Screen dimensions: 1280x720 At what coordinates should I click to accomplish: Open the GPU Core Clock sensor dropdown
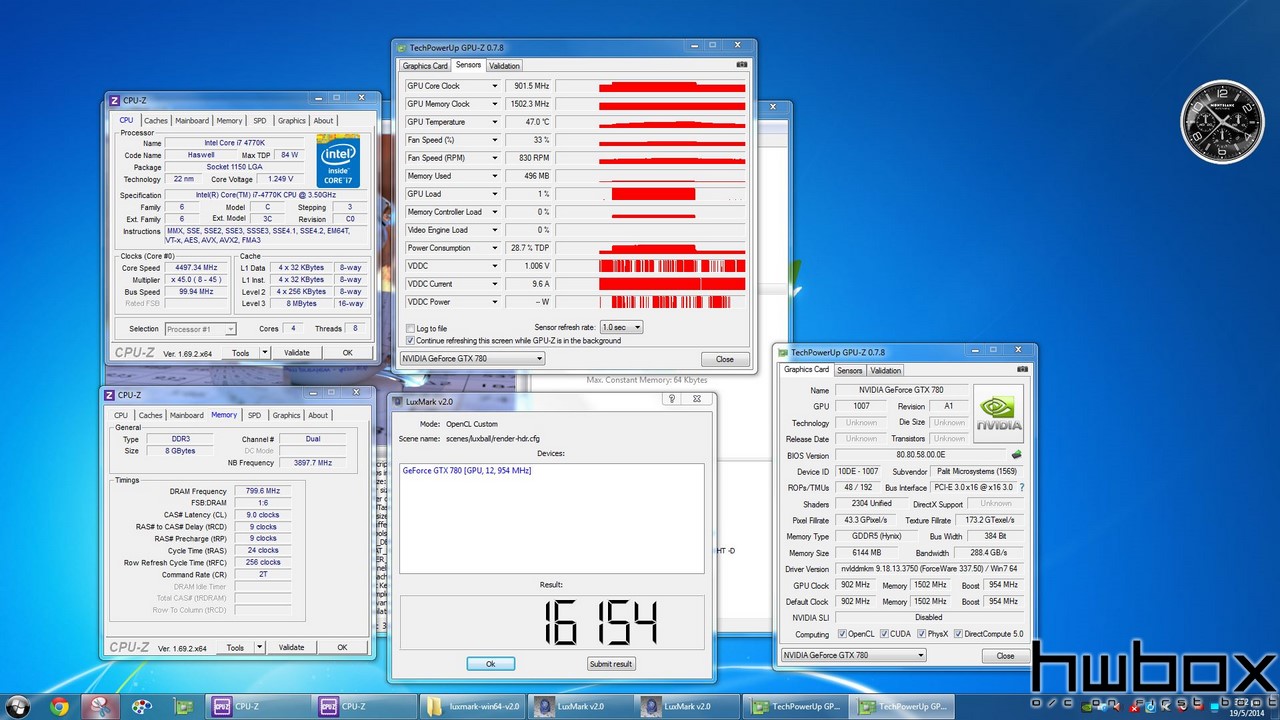point(494,86)
